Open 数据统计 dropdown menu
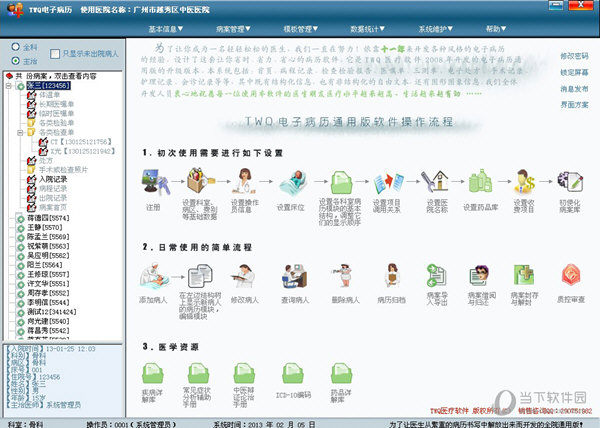The image size is (600, 428). point(368,29)
